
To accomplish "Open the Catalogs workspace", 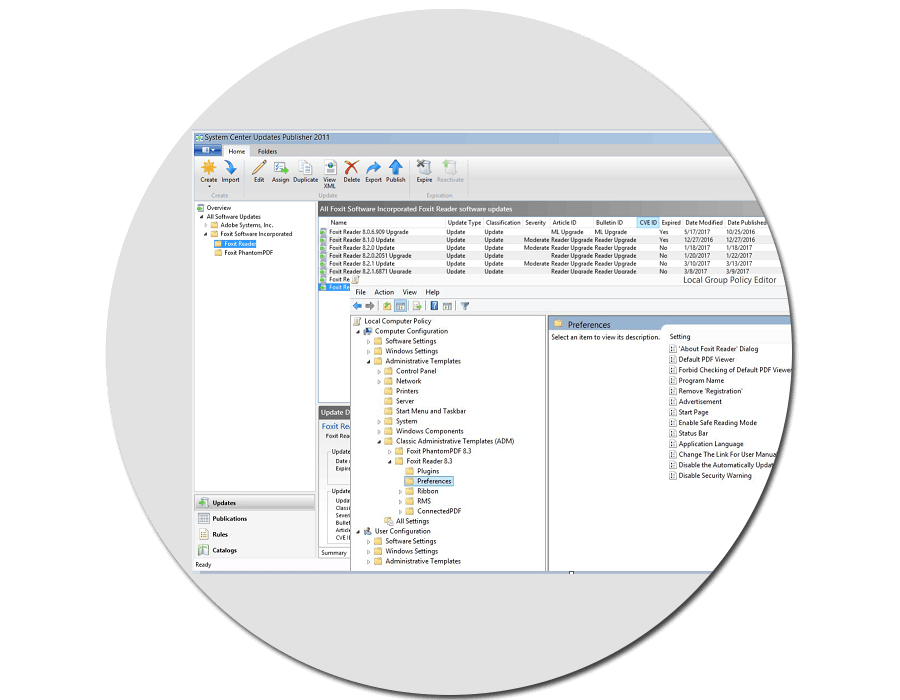I will [224, 550].
